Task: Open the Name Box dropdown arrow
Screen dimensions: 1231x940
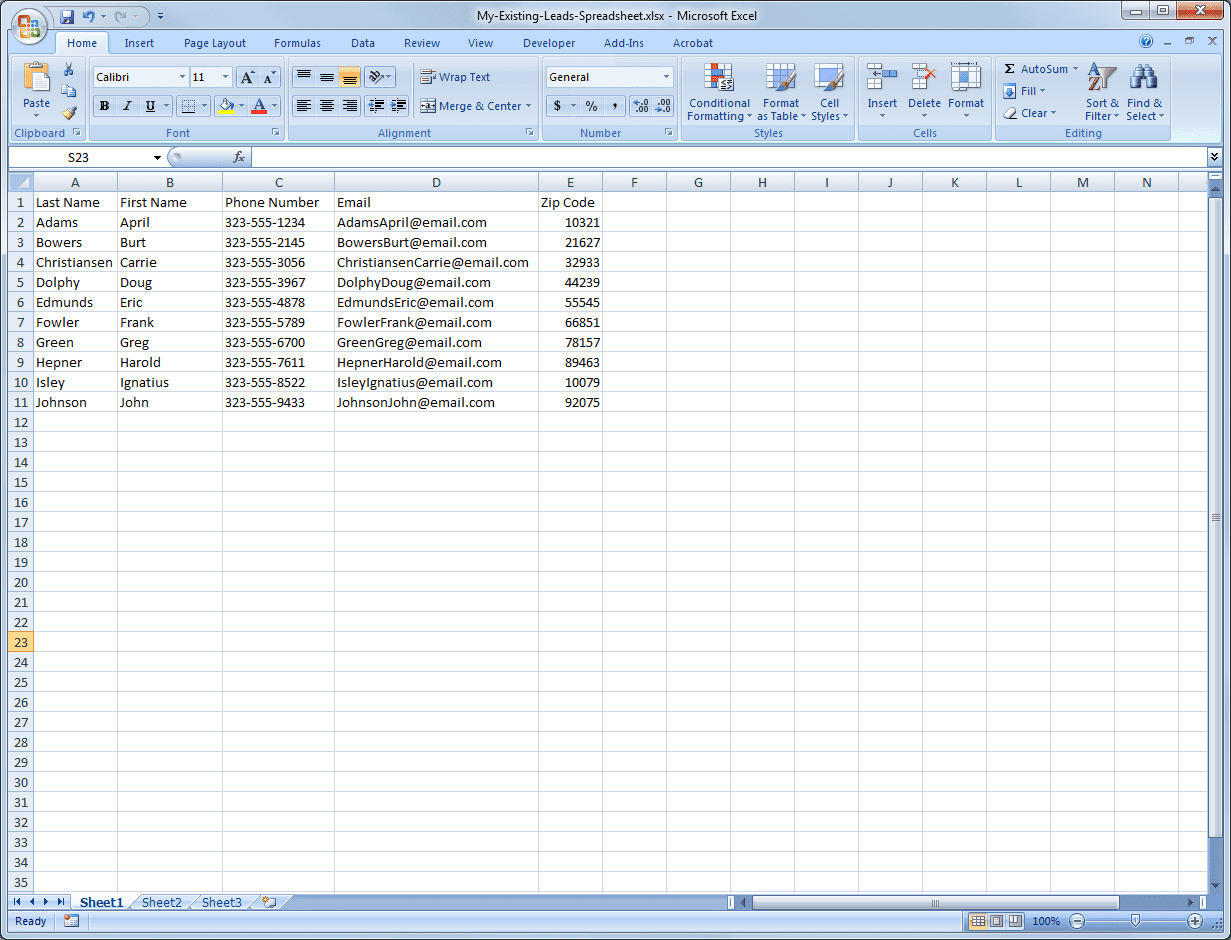Action: coord(157,158)
